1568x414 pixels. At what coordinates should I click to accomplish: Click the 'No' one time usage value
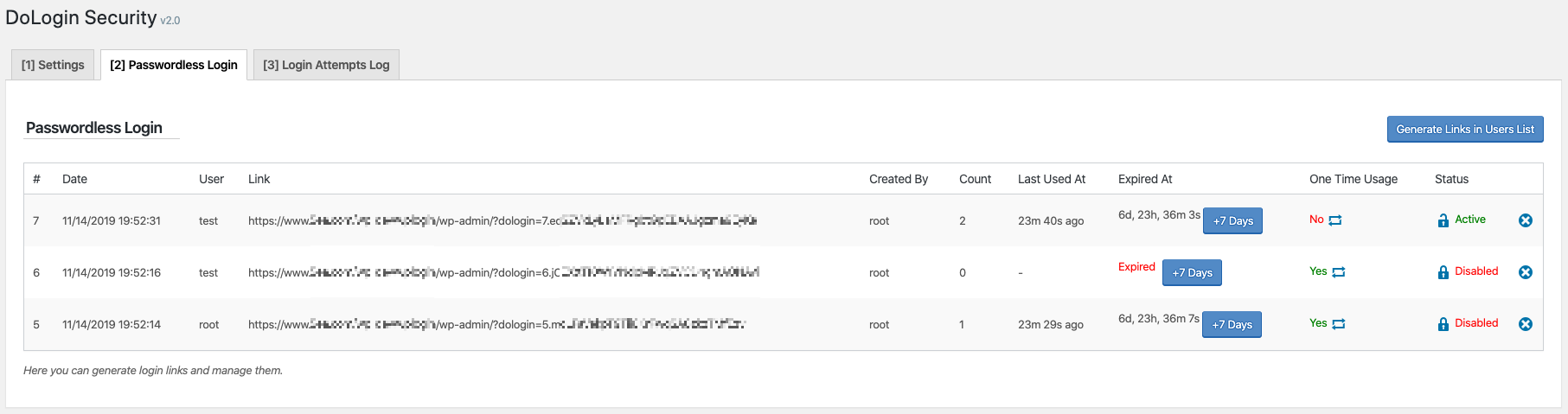coord(1316,220)
